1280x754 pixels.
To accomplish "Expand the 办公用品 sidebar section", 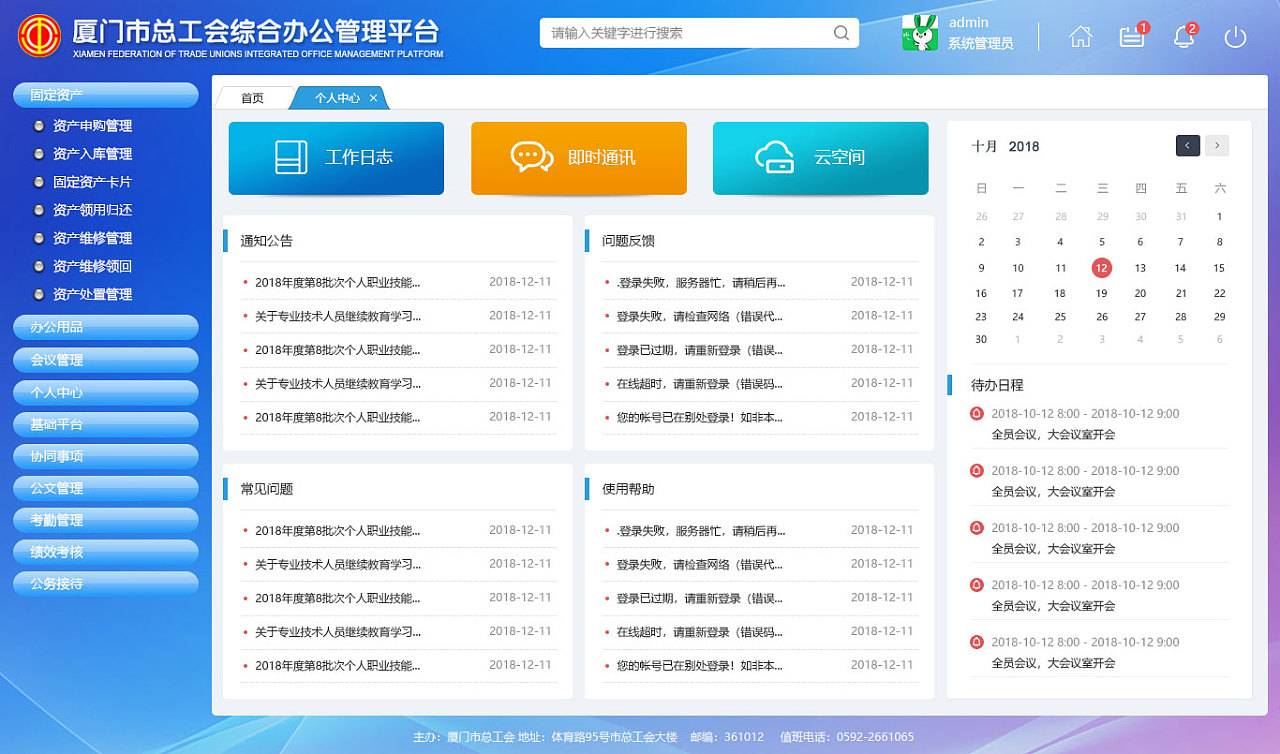I will pos(105,327).
